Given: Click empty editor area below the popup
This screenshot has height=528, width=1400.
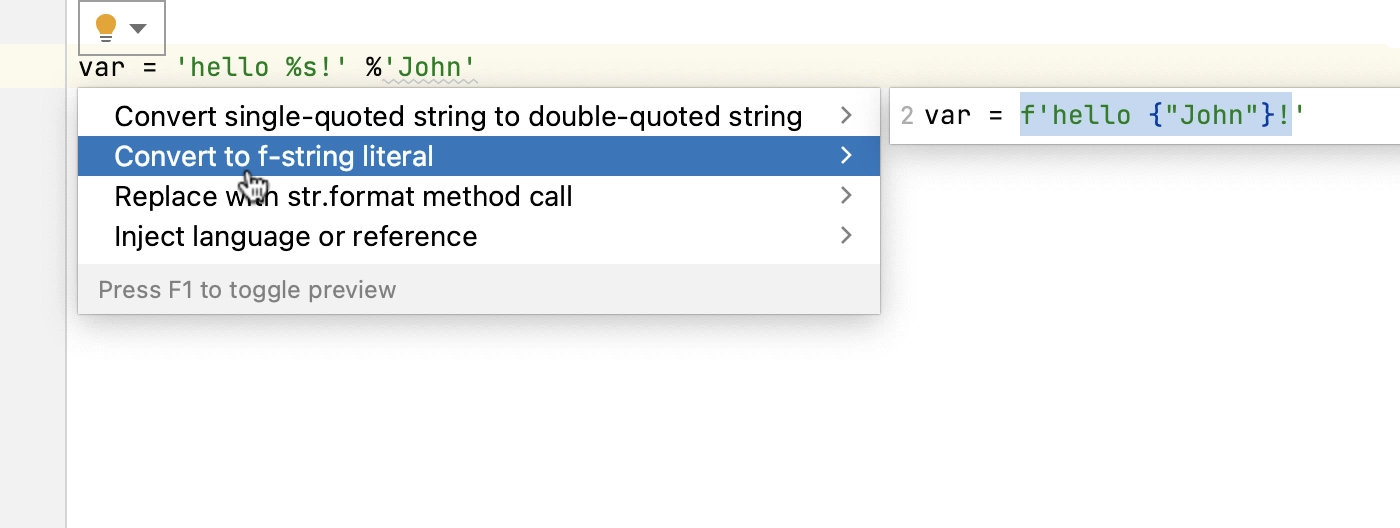Looking at the screenshot, I should tap(700, 420).
